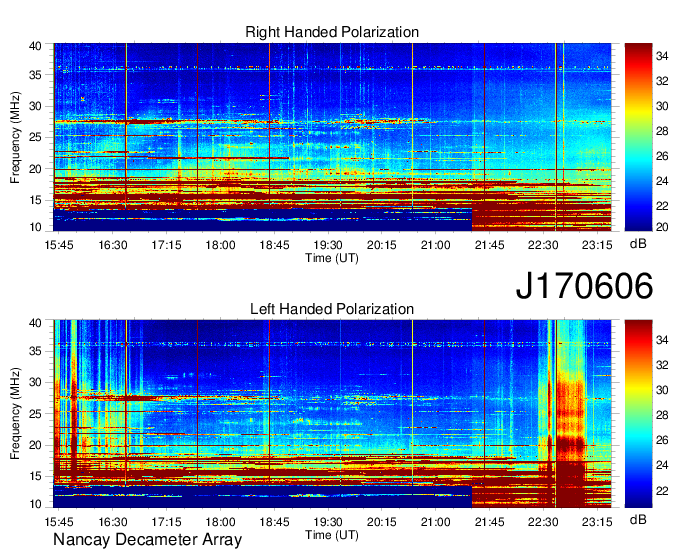Click the right-handed spectrogram image
Viewport: 680px width, 552px height.
pyautogui.click(x=332, y=137)
